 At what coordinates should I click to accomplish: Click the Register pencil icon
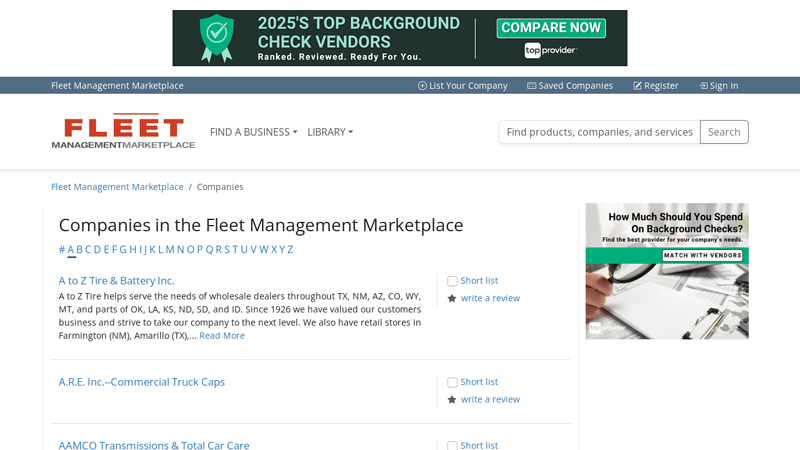(637, 86)
